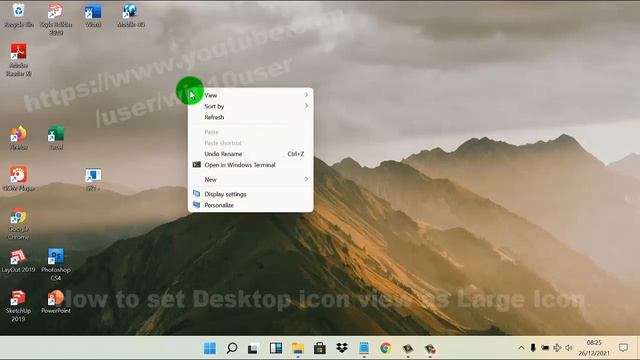Click the volume speaker tray icon
Viewport: 640px width, 360px height.
pyautogui.click(x=569, y=348)
